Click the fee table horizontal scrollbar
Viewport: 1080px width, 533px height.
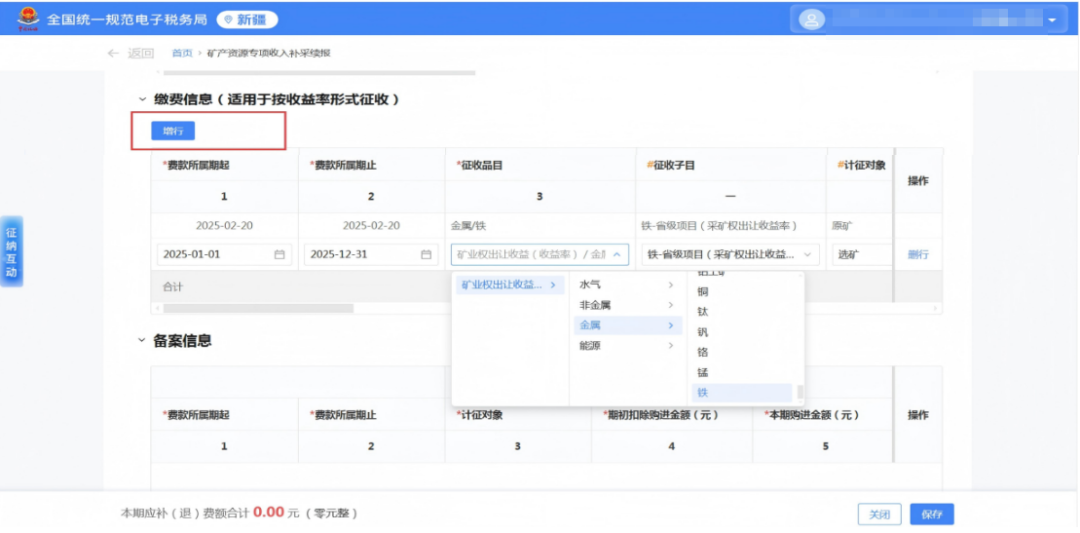tap(258, 309)
